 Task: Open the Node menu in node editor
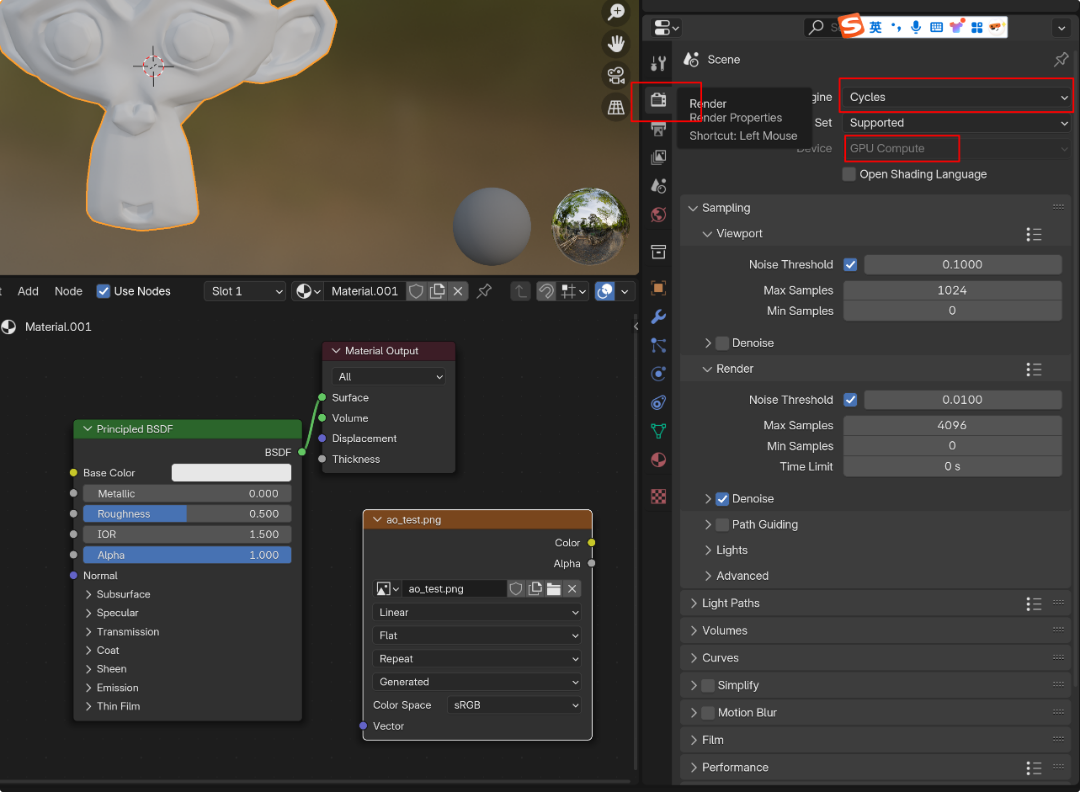click(x=68, y=291)
